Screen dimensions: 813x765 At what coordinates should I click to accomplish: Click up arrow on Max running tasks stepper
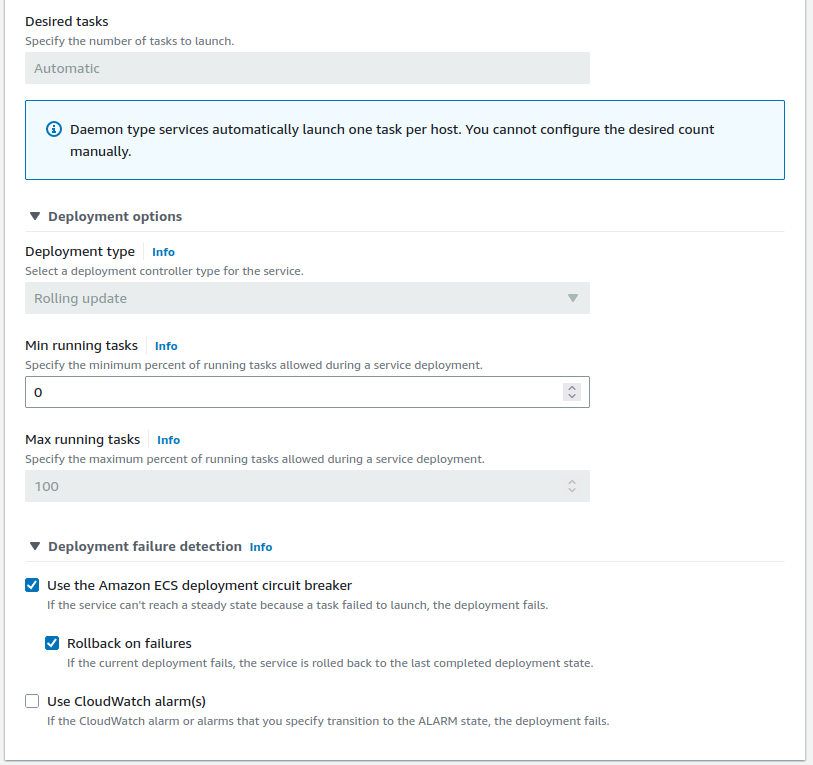coord(572,482)
